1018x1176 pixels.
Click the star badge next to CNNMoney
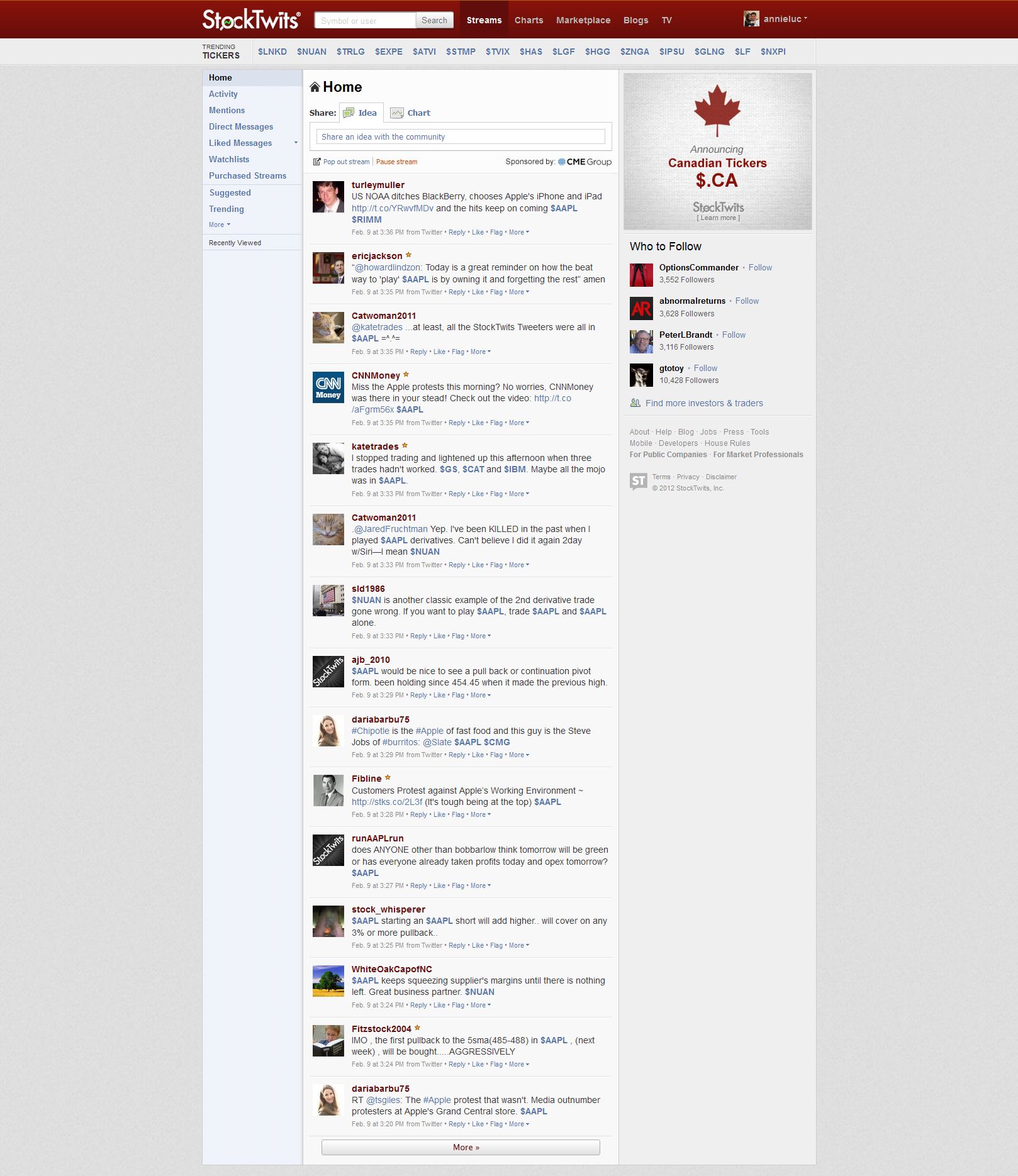[406, 375]
